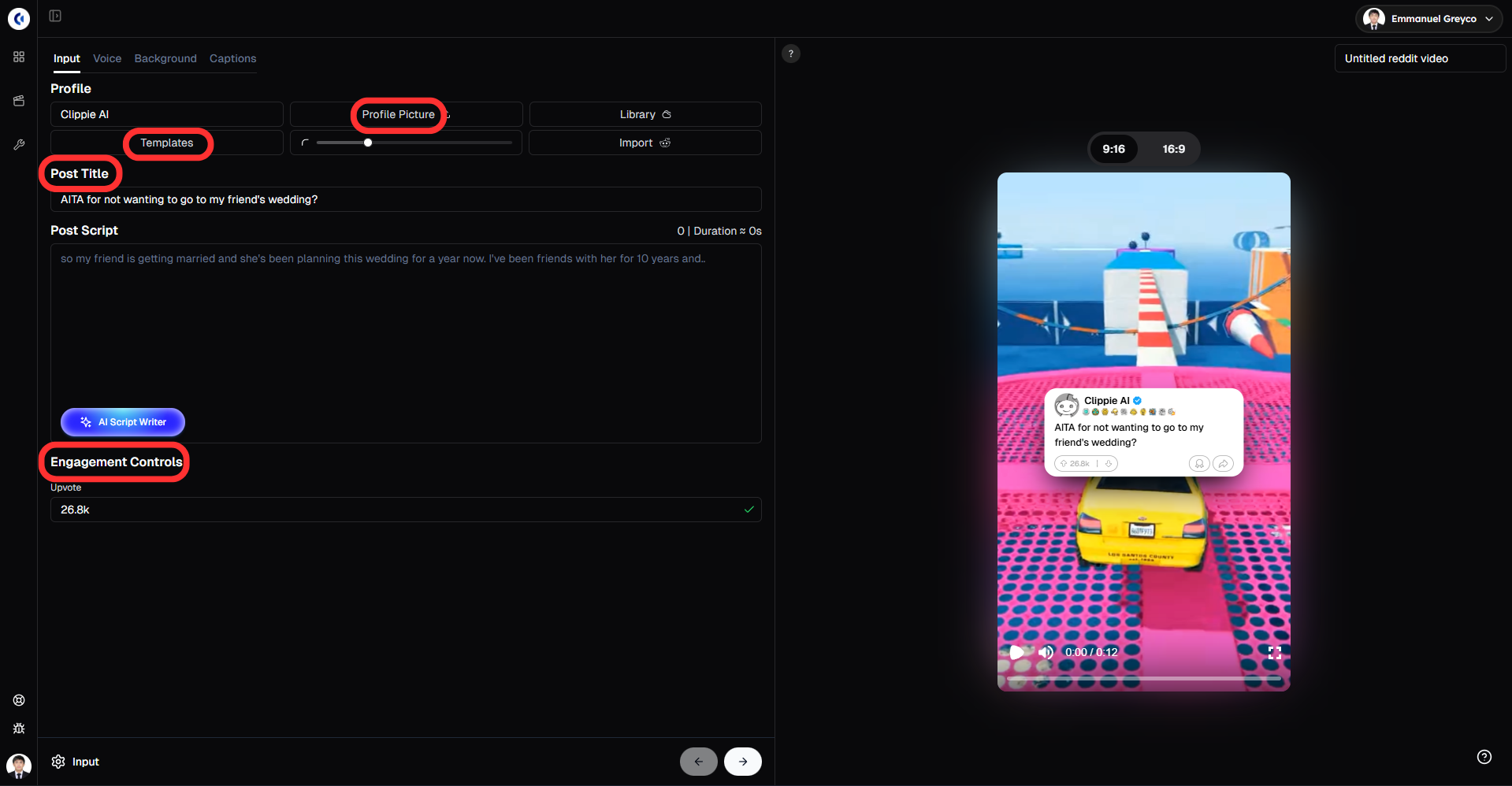The height and width of the screenshot is (786, 1512).
Task: Click the Clippie logo in the top-left corner
Action: [19, 18]
